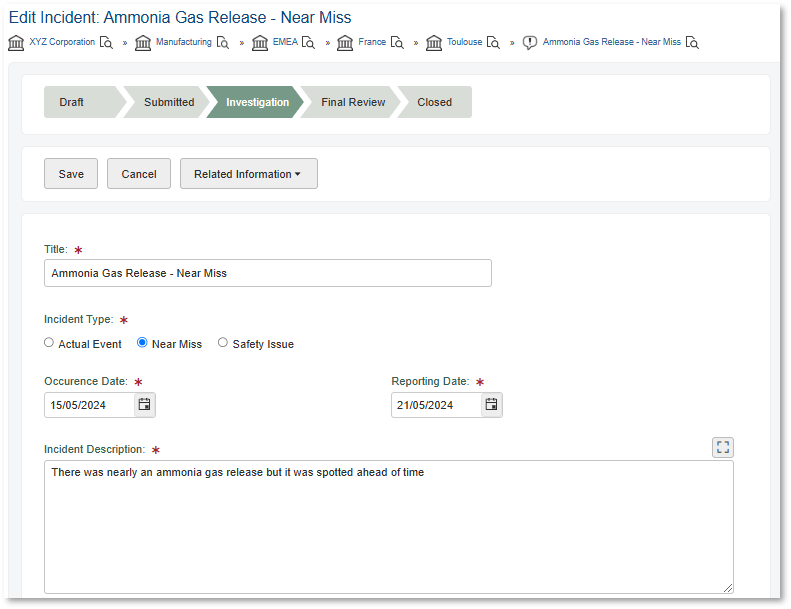The image size is (791, 609).
Task: Click the Occurence Date input field
Action: pyautogui.click(x=89, y=405)
